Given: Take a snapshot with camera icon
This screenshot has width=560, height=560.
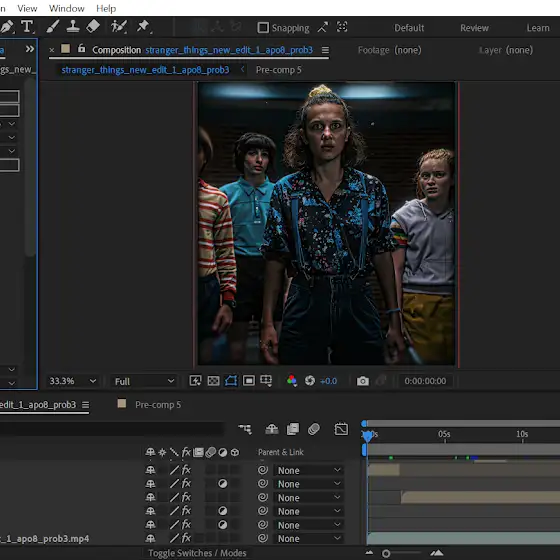Looking at the screenshot, I should [362, 381].
